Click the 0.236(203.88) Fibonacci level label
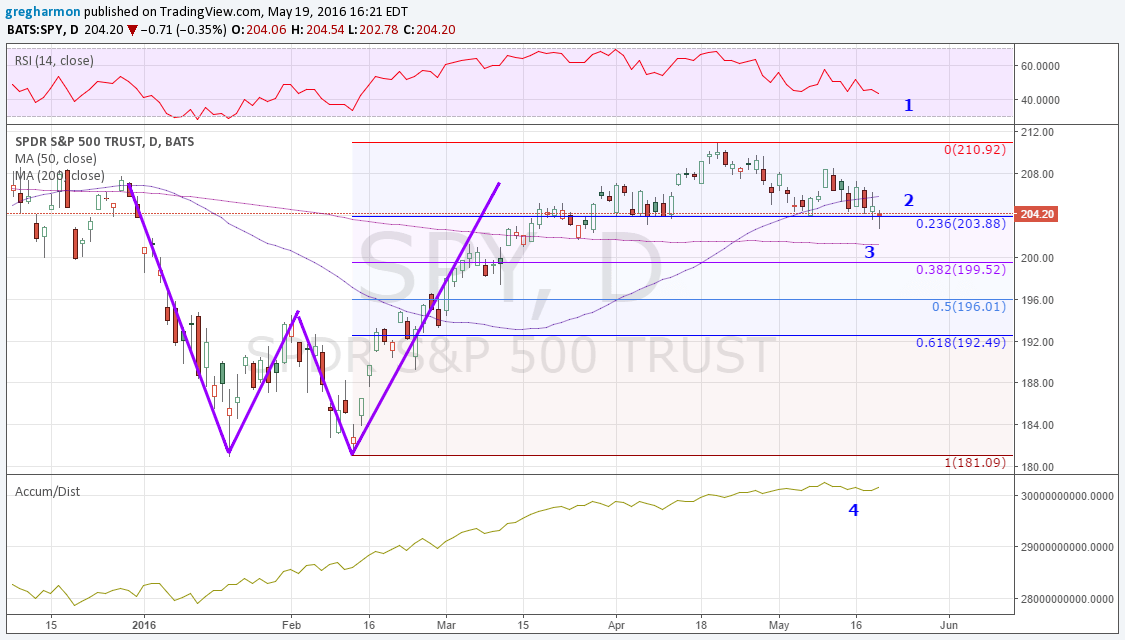Screen dimensions: 1125x640 click(x=961, y=224)
